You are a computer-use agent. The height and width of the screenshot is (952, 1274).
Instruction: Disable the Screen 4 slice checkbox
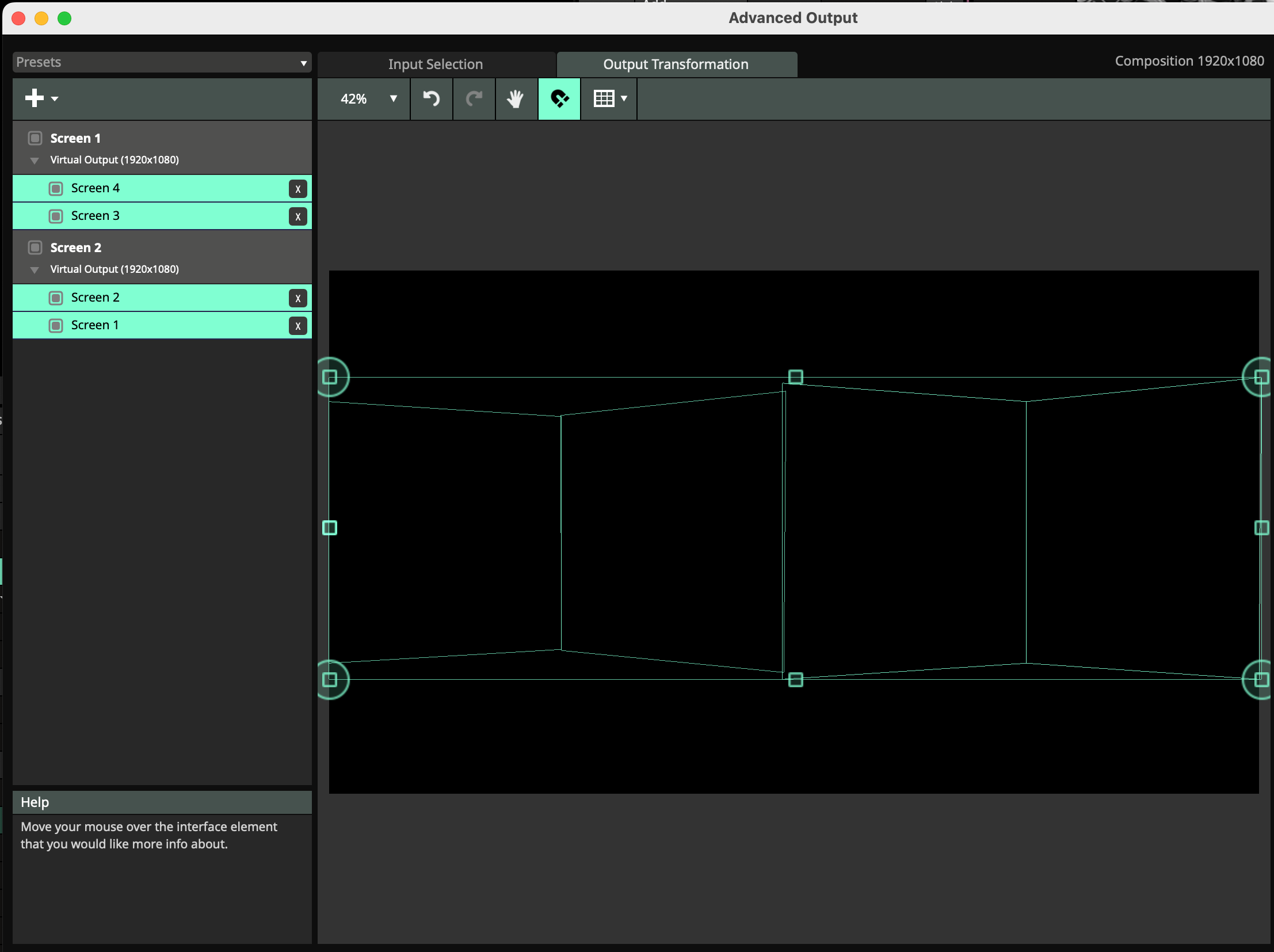56,188
